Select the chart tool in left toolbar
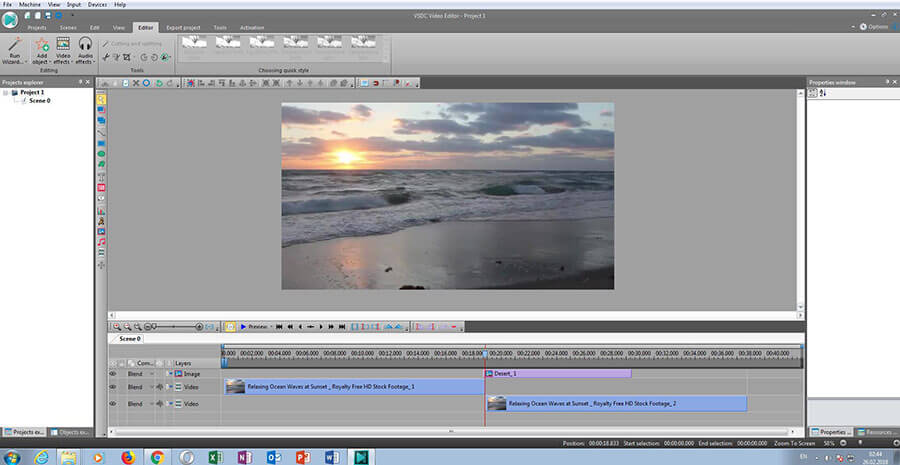 pyautogui.click(x=101, y=210)
